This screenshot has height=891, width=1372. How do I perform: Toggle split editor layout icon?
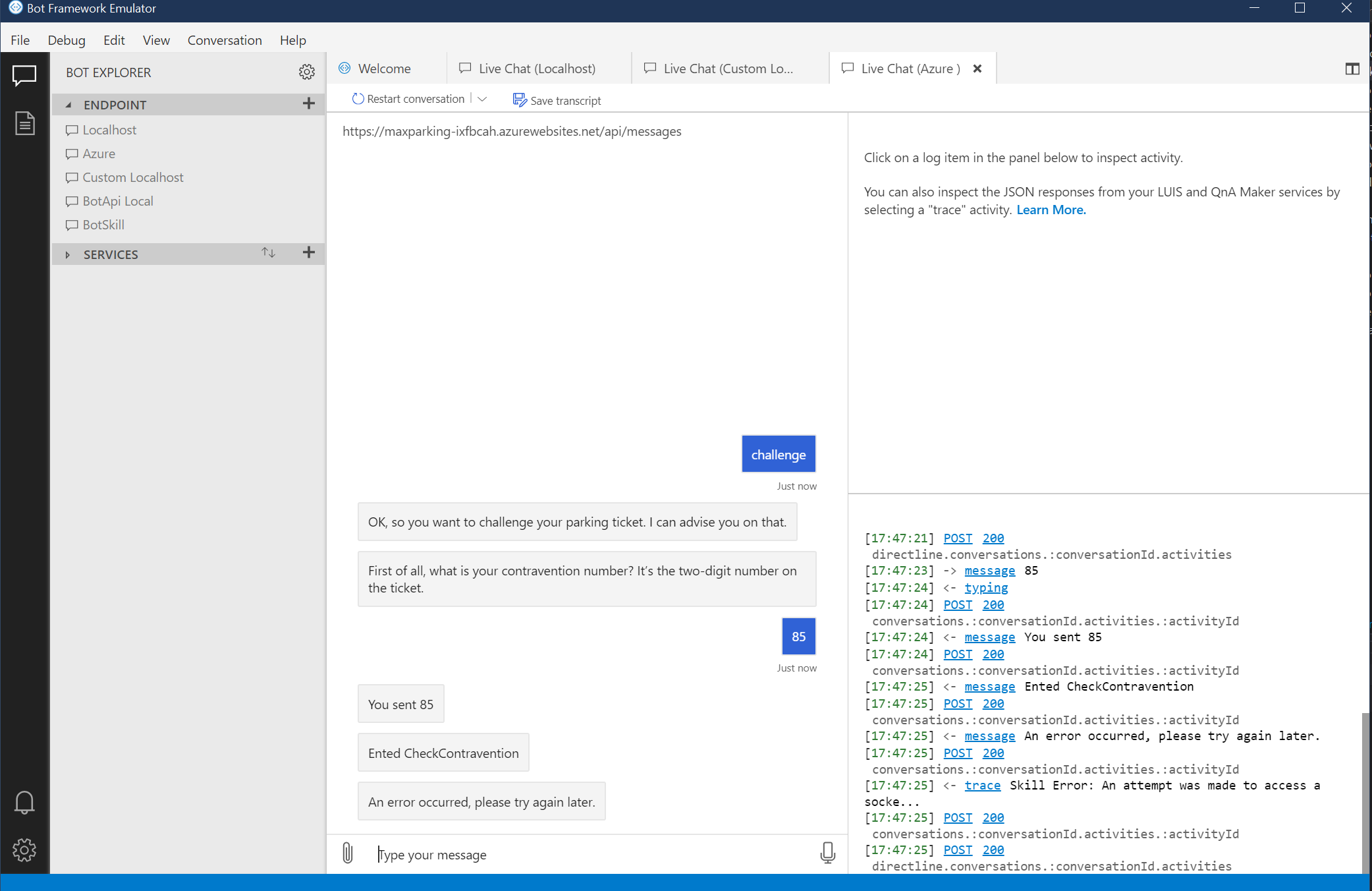pyautogui.click(x=1352, y=69)
